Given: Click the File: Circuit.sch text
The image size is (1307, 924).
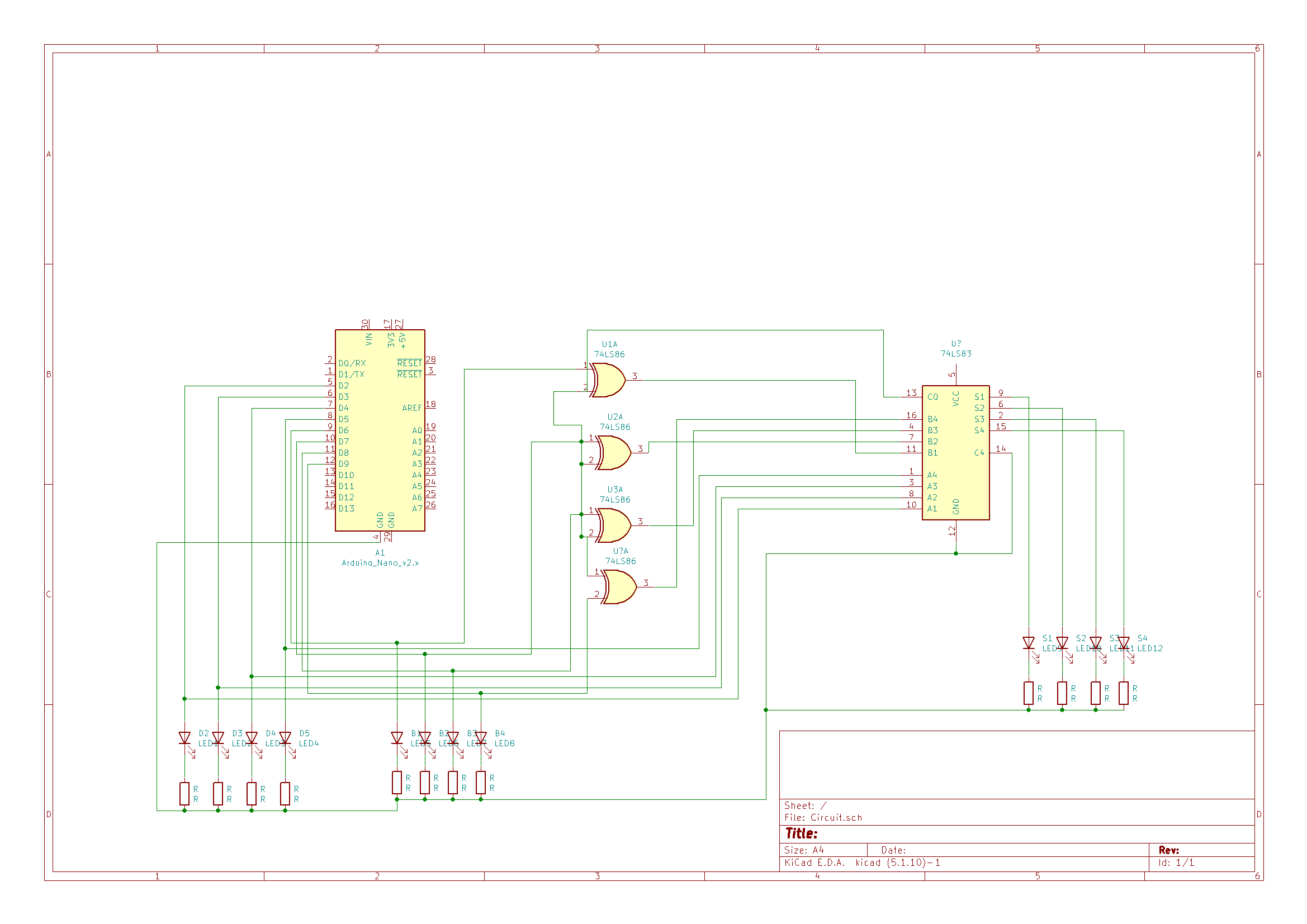Looking at the screenshot, I should (823, 818).
